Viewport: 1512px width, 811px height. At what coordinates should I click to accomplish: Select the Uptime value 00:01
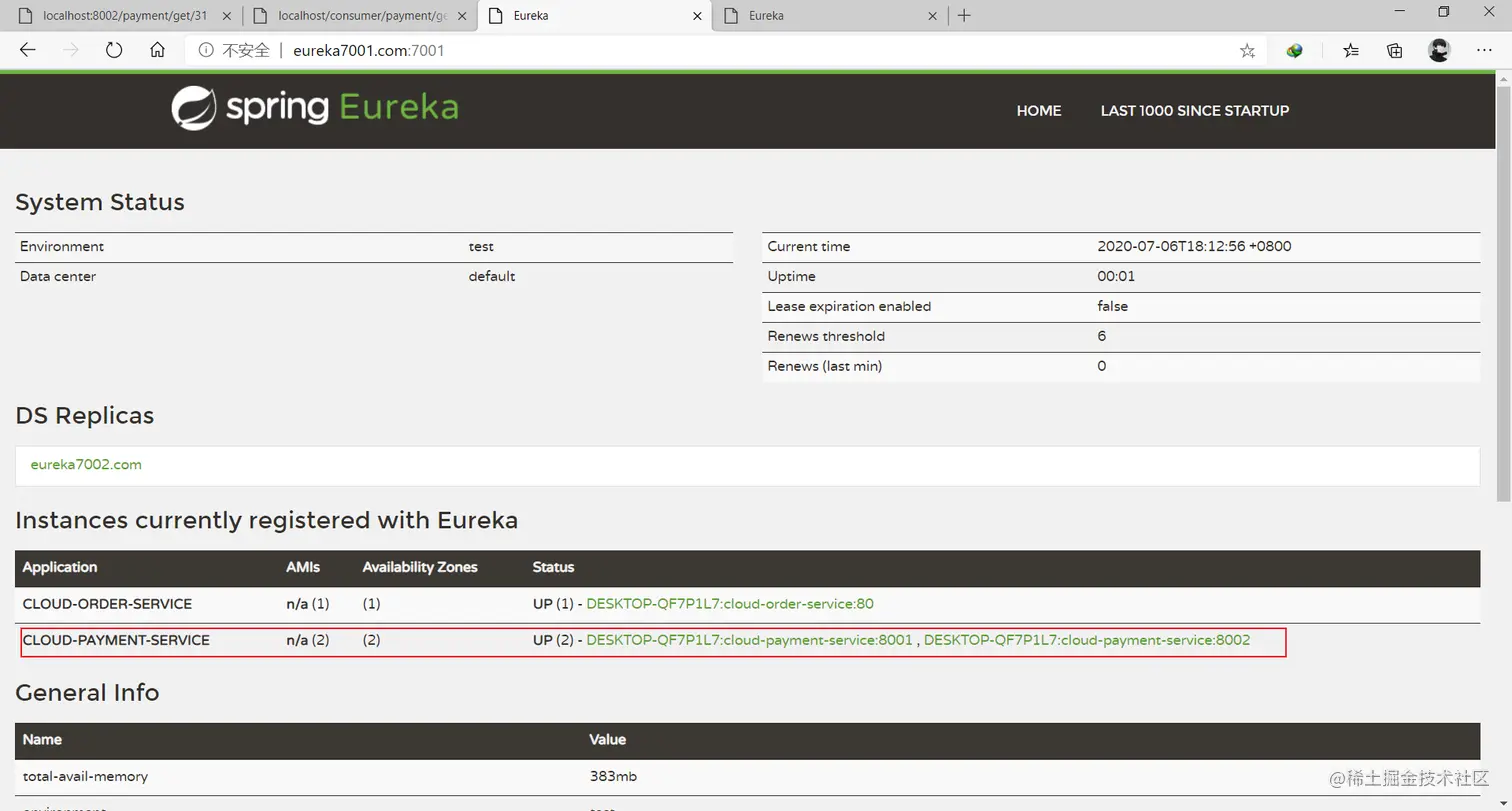coord(1116,276)
